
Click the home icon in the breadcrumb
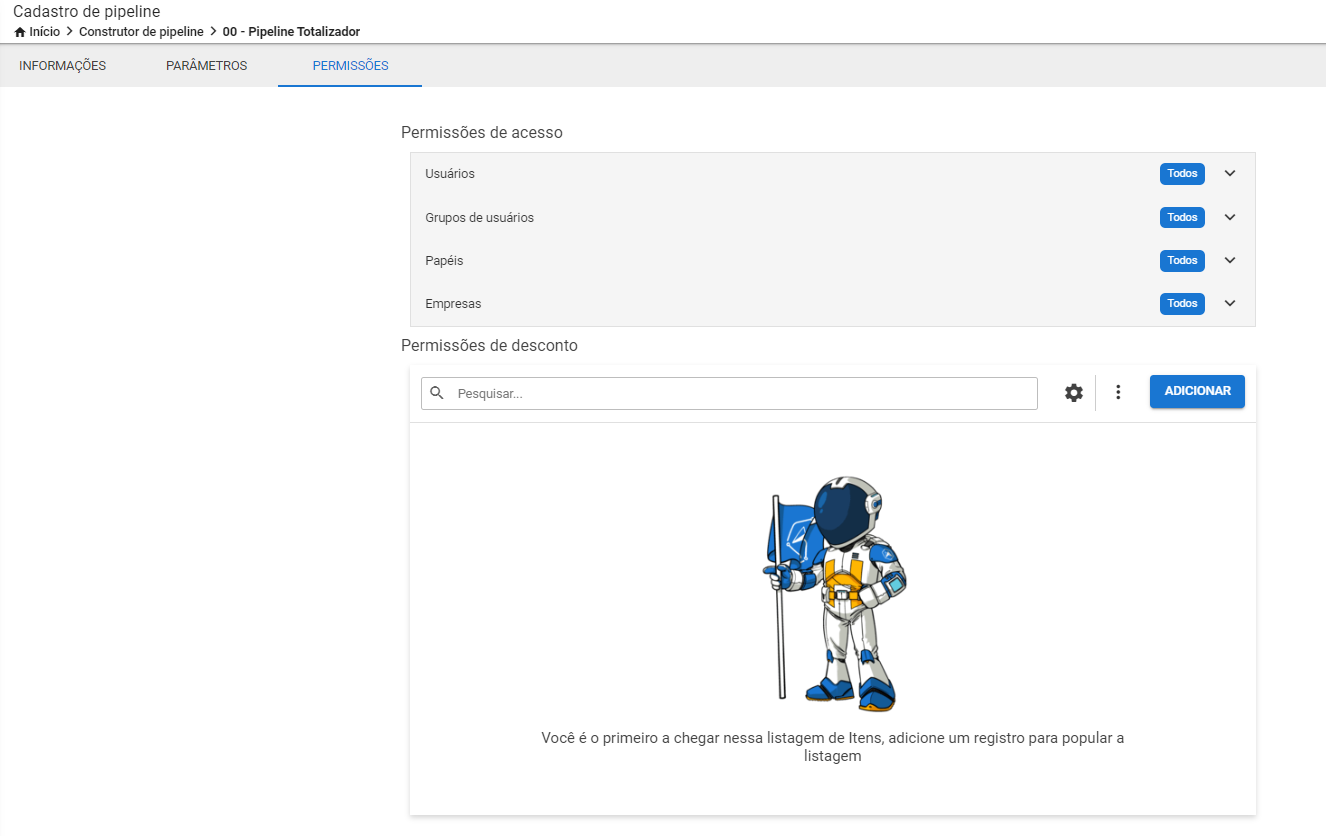point(20,32)
